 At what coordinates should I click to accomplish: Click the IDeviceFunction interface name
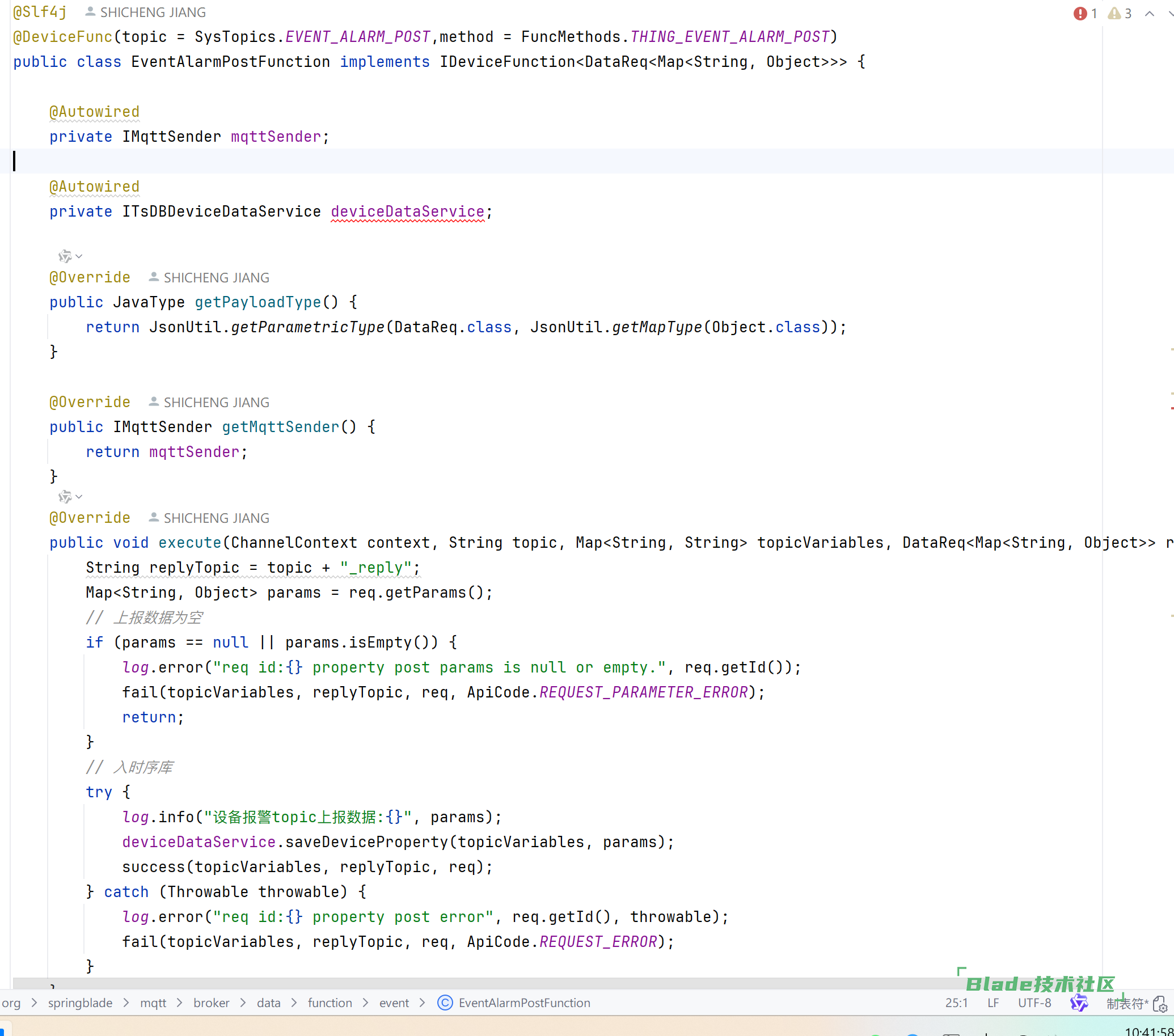tap(507, 61)
